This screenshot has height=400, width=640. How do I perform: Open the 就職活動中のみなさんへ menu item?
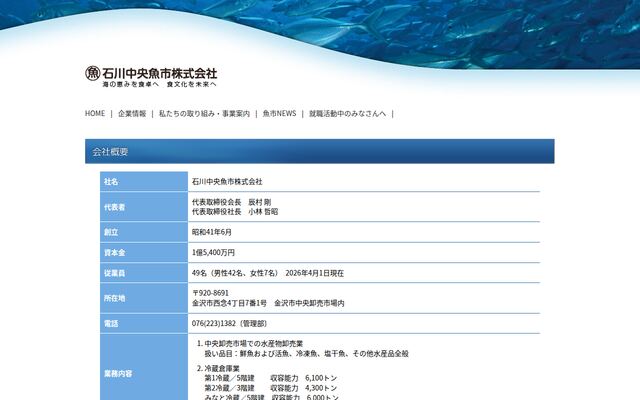(x=347, y=113)
